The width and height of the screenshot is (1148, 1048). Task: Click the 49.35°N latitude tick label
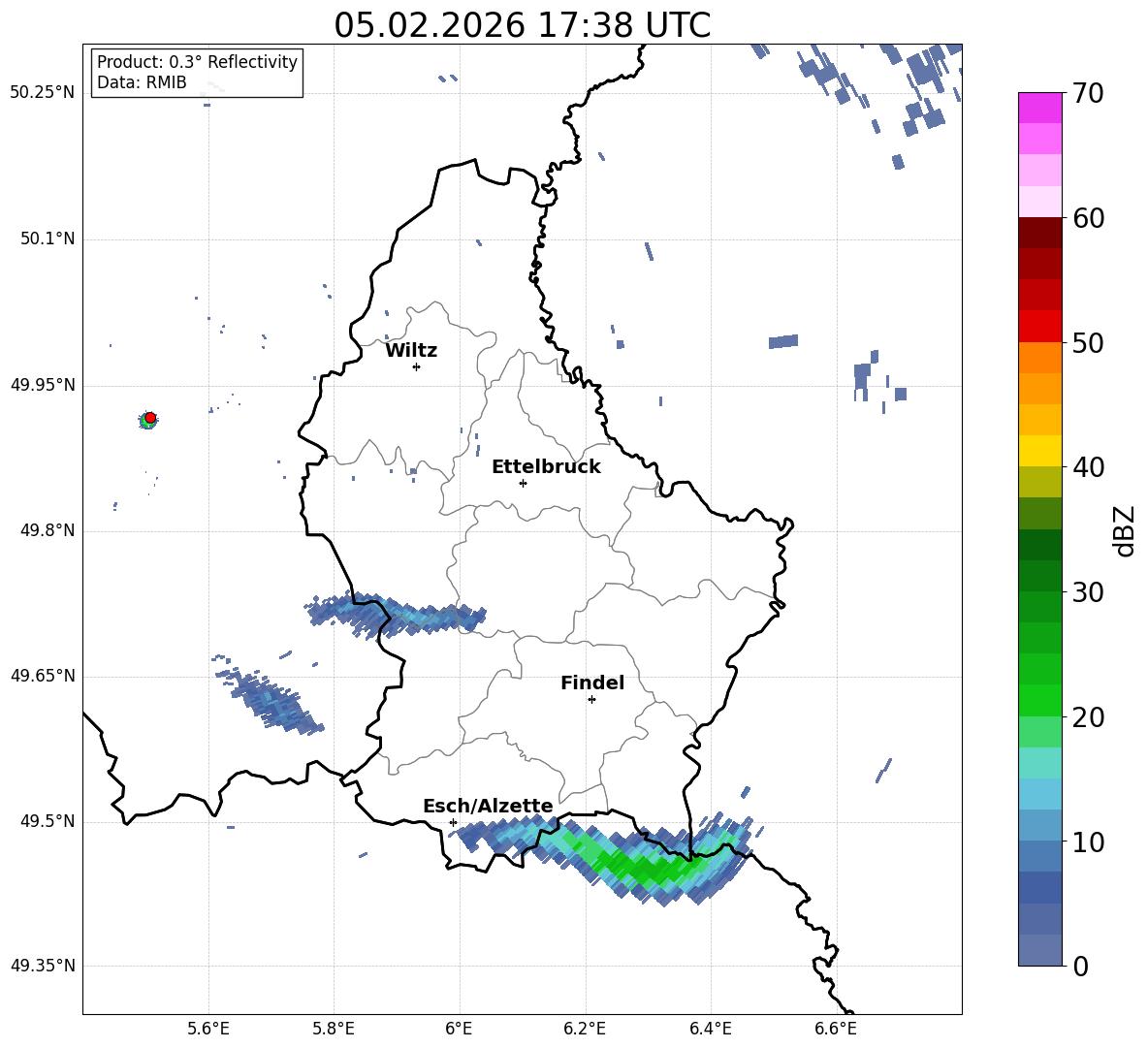43,966
